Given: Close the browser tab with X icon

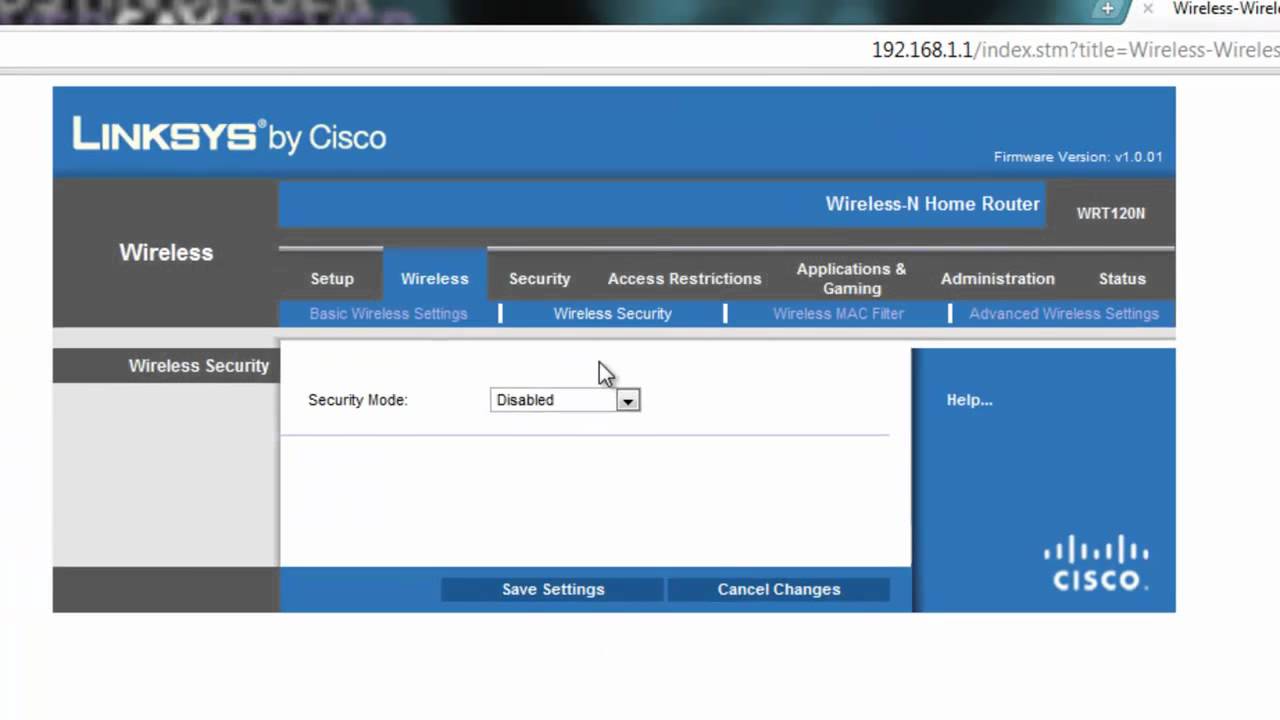Looking at the screenshot, I should click(x=1148, y=9).
